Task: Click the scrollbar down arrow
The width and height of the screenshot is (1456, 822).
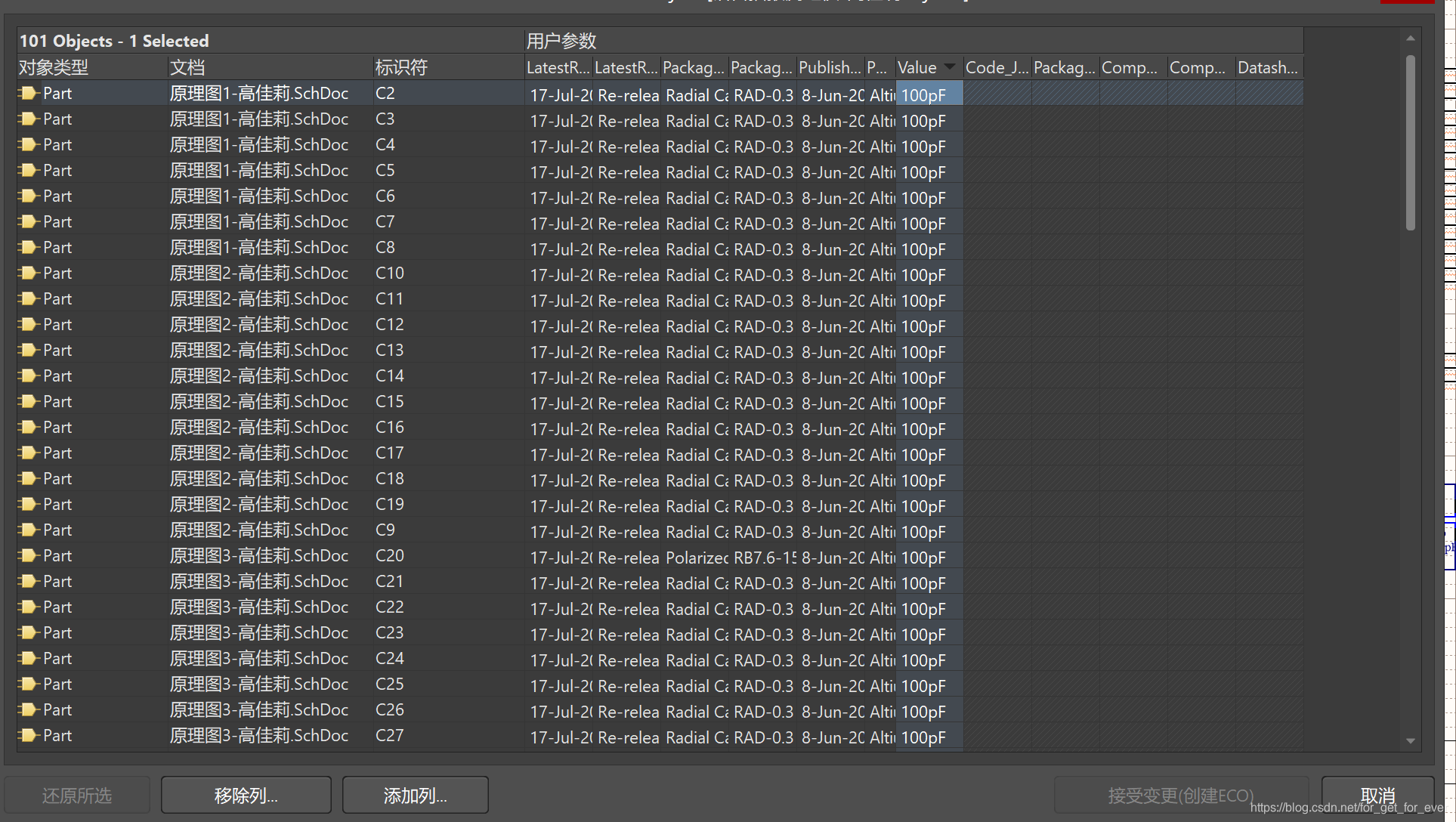Action: coord(1411,741)
